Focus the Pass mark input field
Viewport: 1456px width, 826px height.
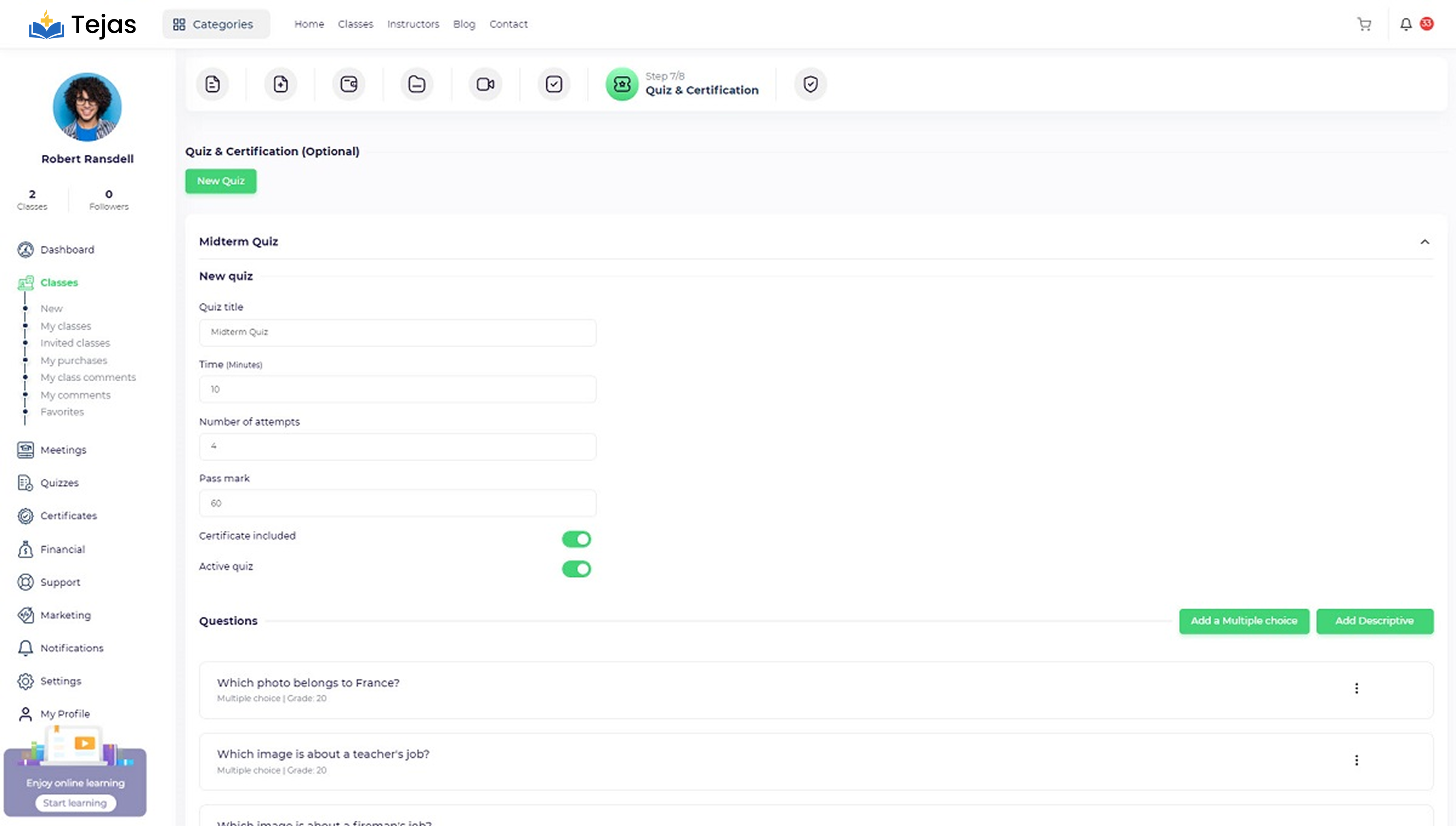397,503
